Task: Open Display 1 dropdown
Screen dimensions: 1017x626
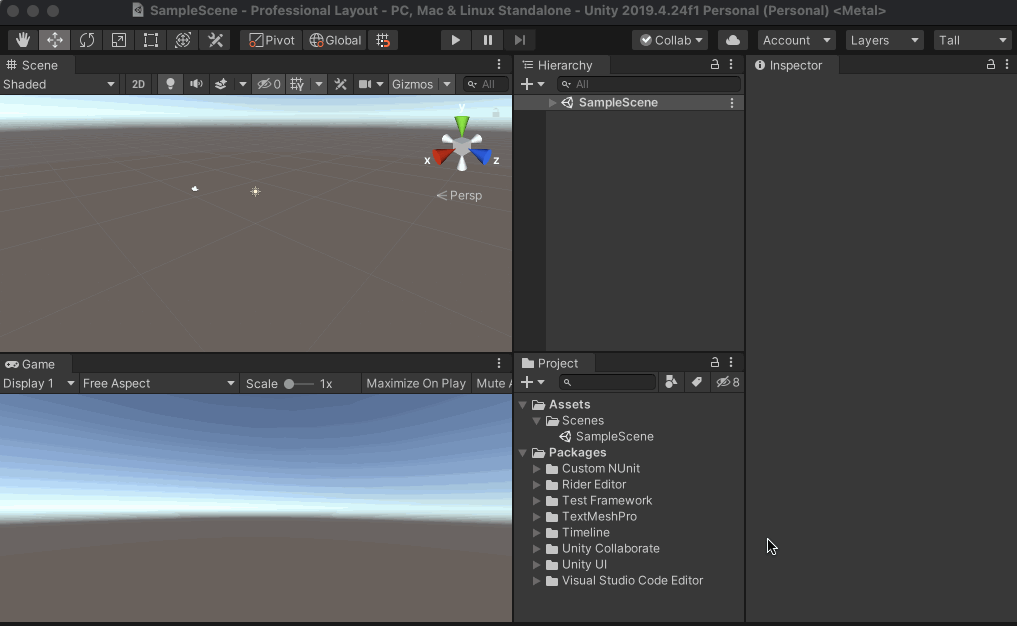Action: point(39,383)
